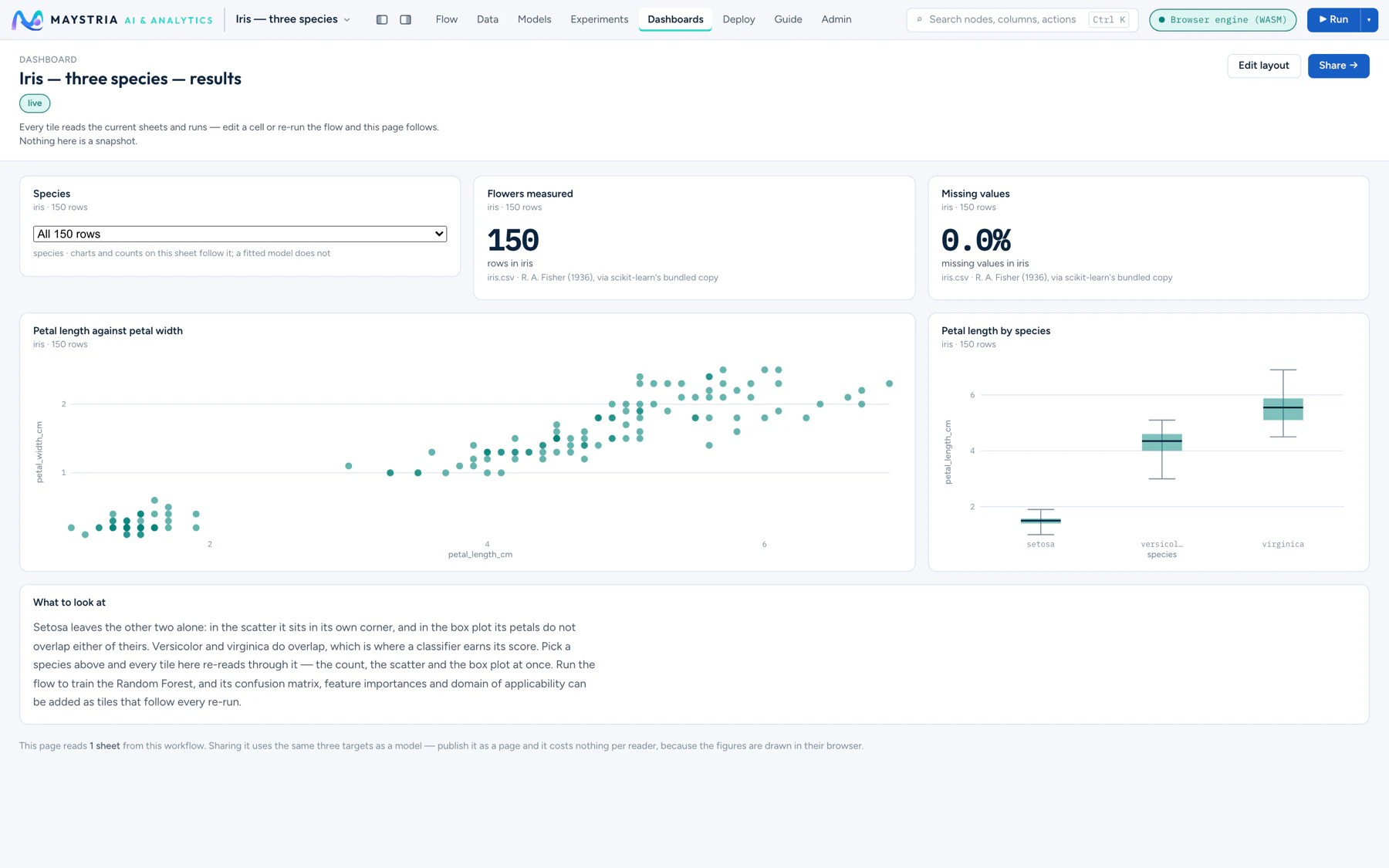Select the Dashboards tab

[x=675, y=19]
